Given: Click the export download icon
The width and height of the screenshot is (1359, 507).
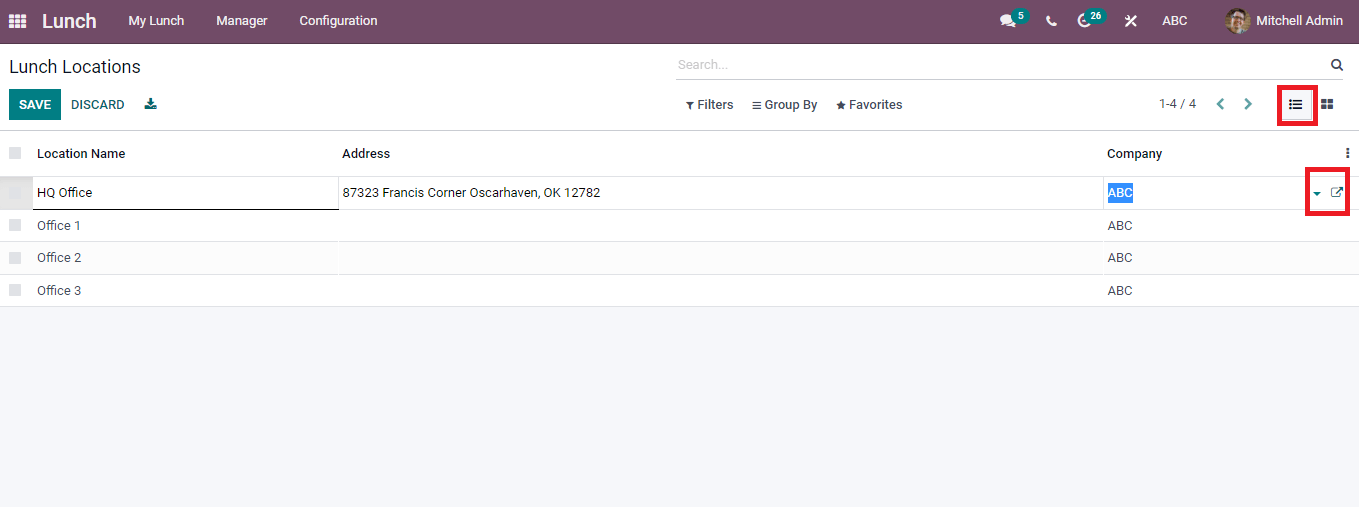Looking at the screenshot, I should (150, 104).
